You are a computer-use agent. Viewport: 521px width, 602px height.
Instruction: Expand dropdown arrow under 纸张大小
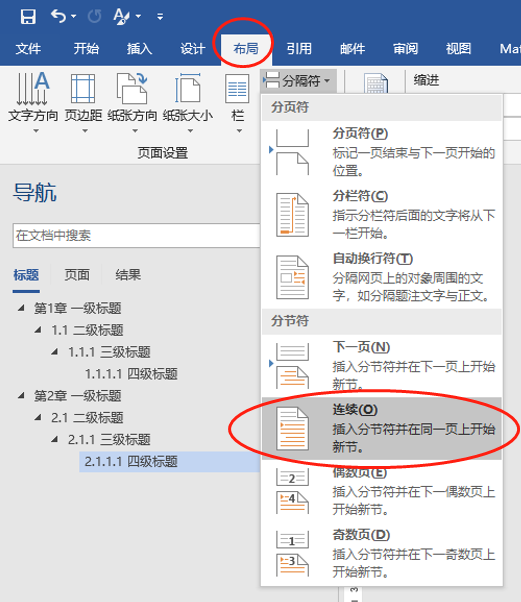tap(190, 131)
